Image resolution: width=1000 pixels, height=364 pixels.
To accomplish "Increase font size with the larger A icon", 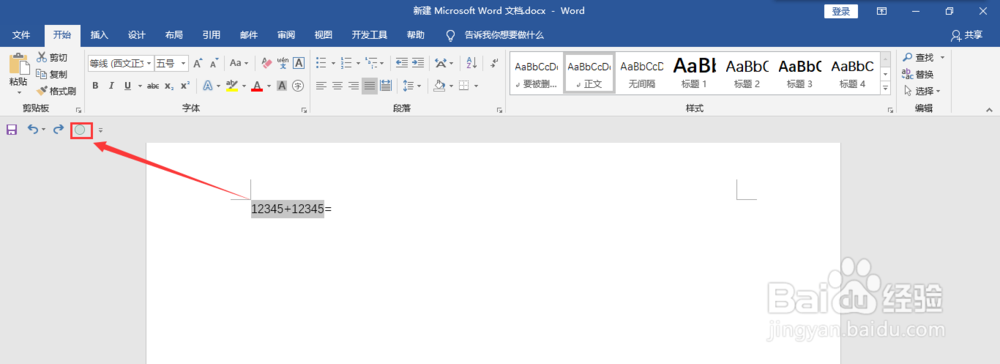I will click(198, 63).
